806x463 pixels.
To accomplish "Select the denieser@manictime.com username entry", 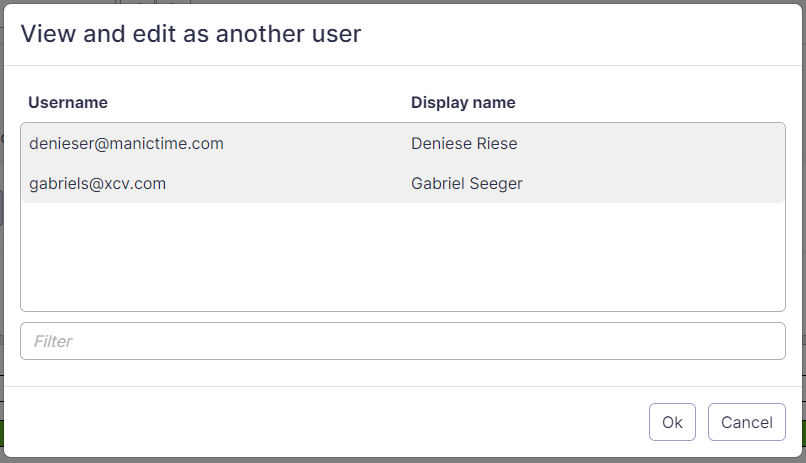I will pos(126,143).
